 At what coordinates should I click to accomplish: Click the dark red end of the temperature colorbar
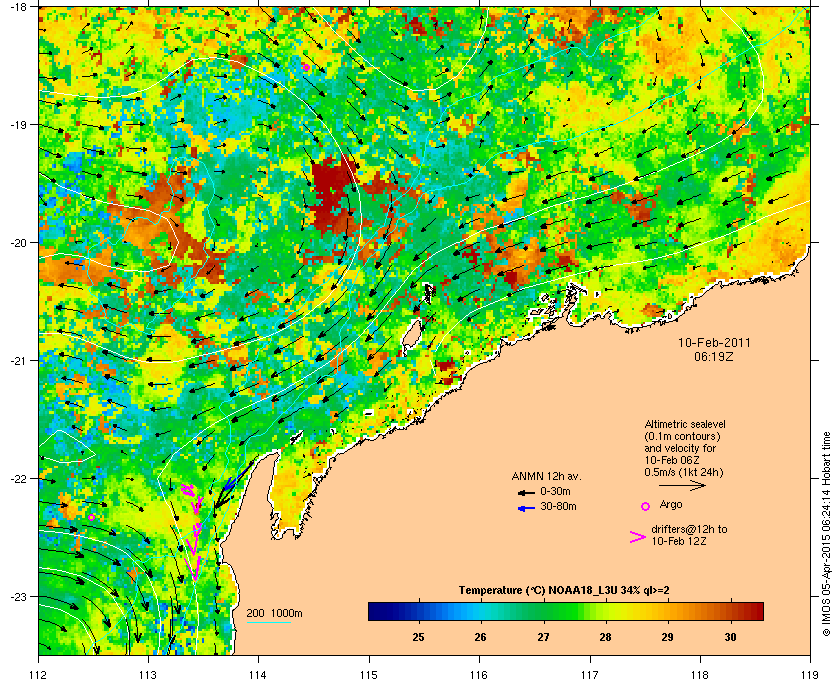pos(756,611)
